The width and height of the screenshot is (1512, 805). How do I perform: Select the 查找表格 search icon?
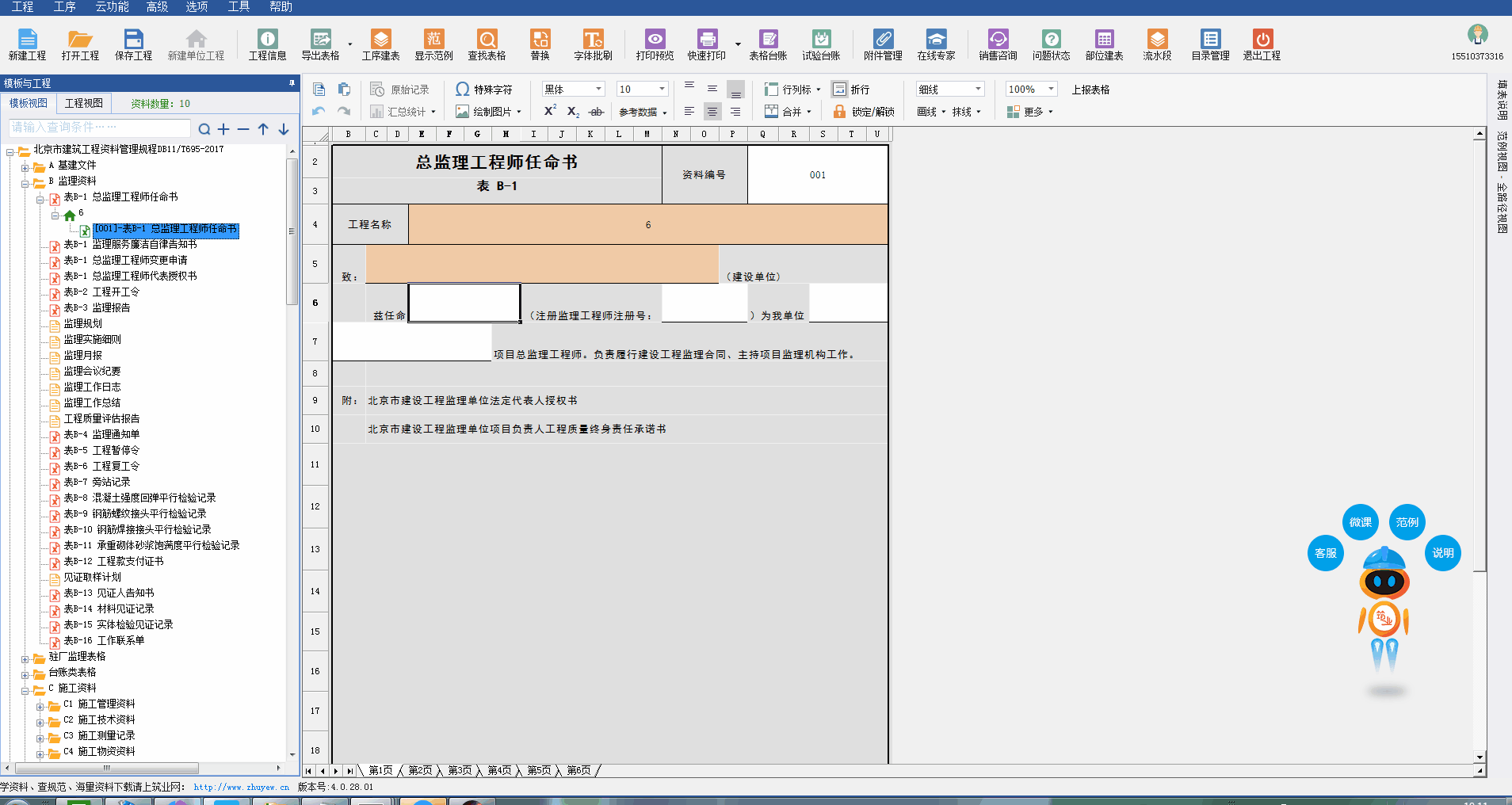click(486, 44)
